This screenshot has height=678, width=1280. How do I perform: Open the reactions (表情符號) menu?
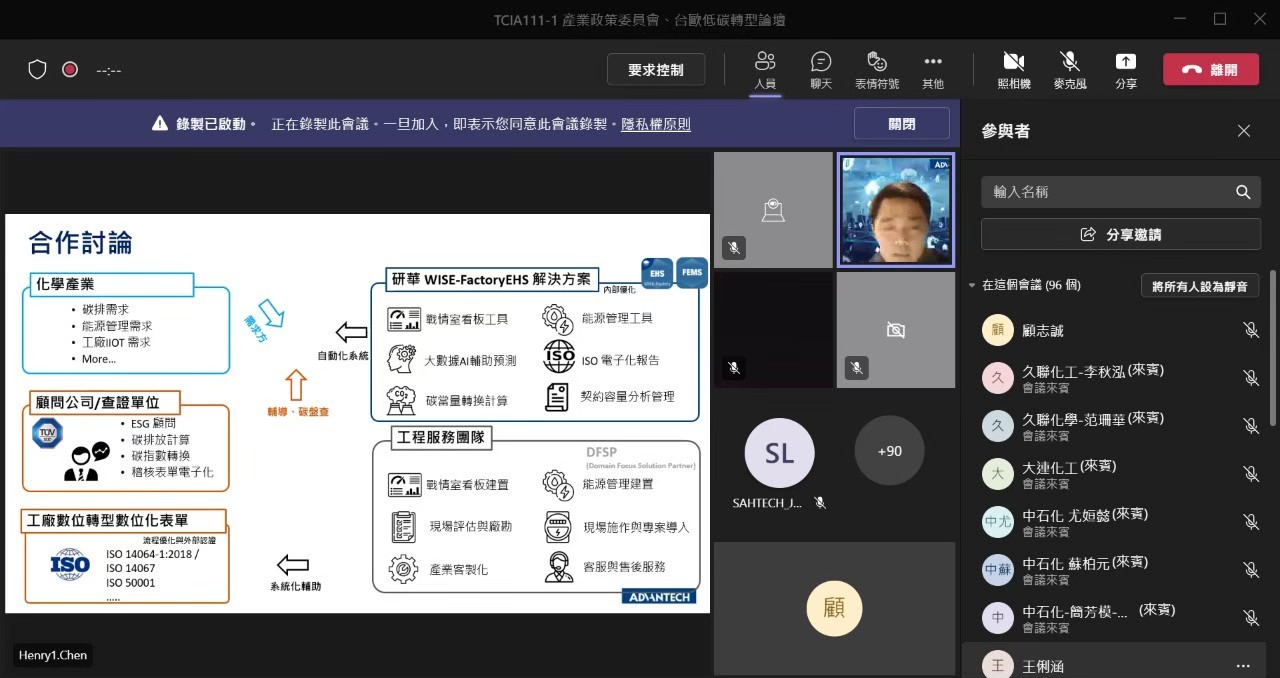[x=876, y=69]
